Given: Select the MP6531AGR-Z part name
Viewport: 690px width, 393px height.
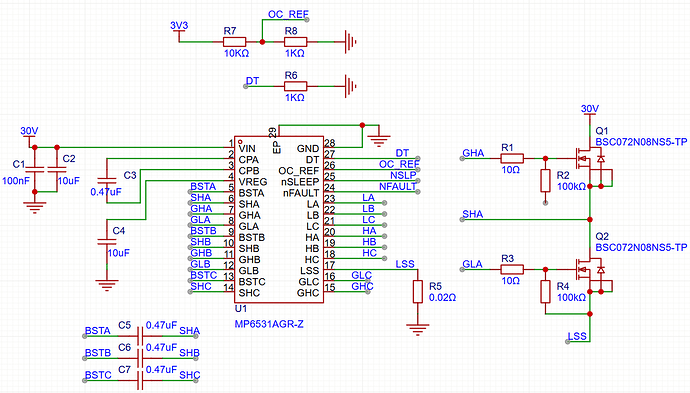Looking at the screenshot, I should pos(269,324).
